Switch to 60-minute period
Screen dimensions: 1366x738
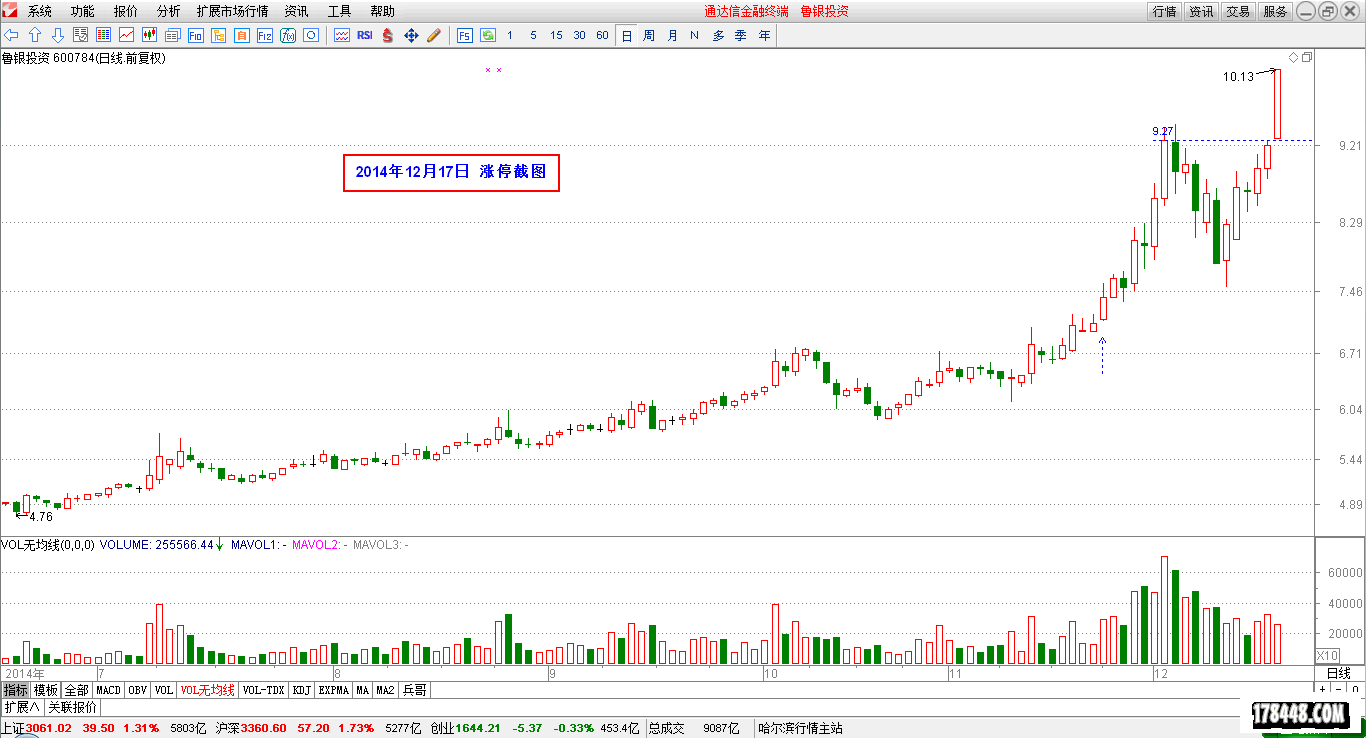(602, 35)
